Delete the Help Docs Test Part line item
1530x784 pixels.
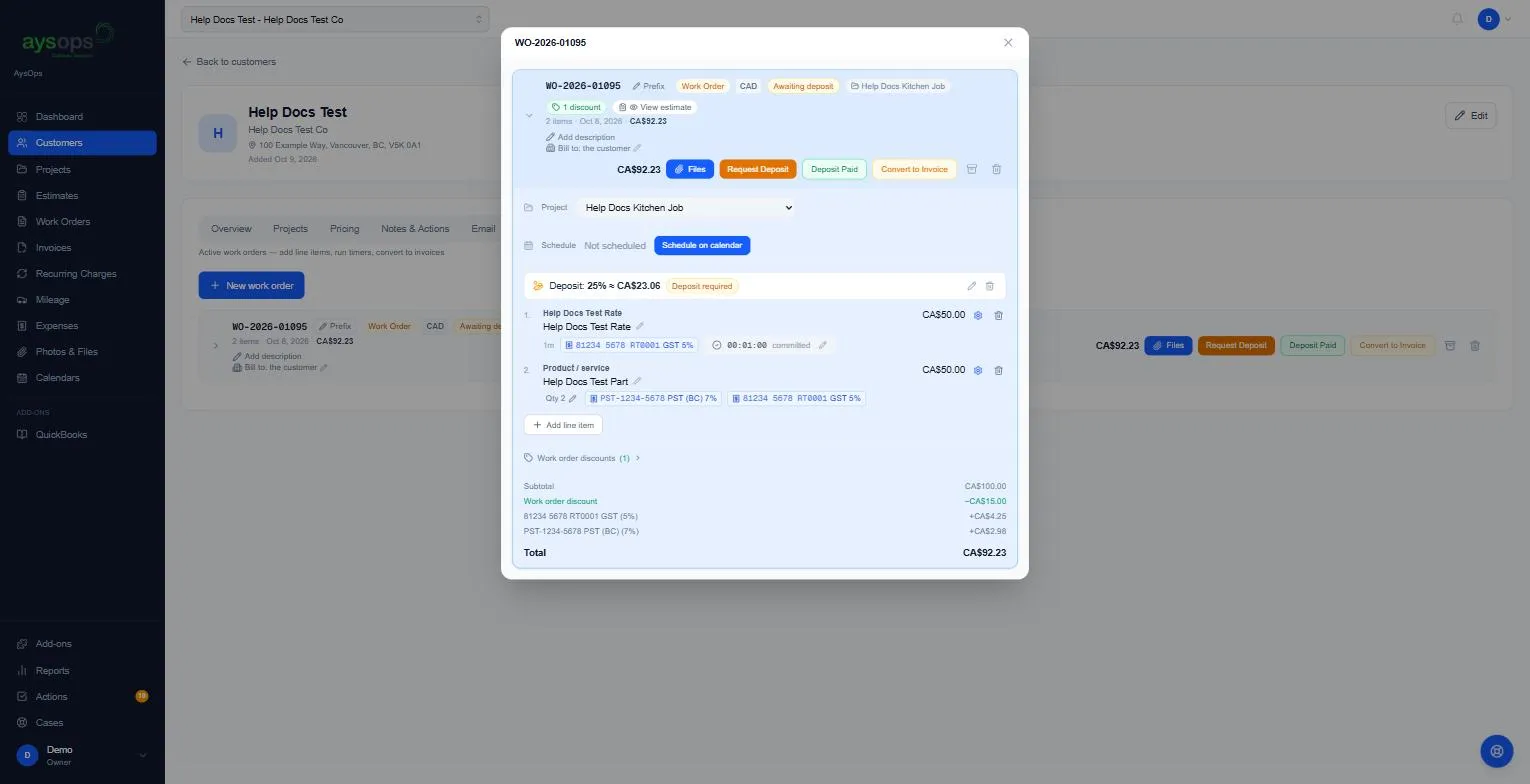point(998,370)
